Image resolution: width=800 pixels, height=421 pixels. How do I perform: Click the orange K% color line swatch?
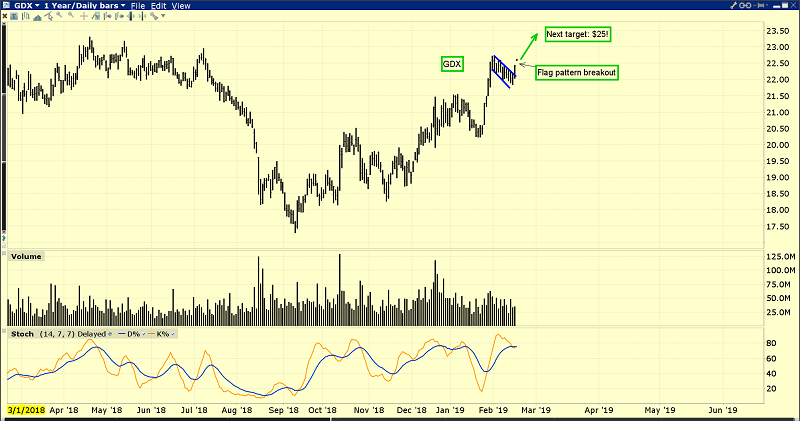pyautogui.click(x=152, y=334)
